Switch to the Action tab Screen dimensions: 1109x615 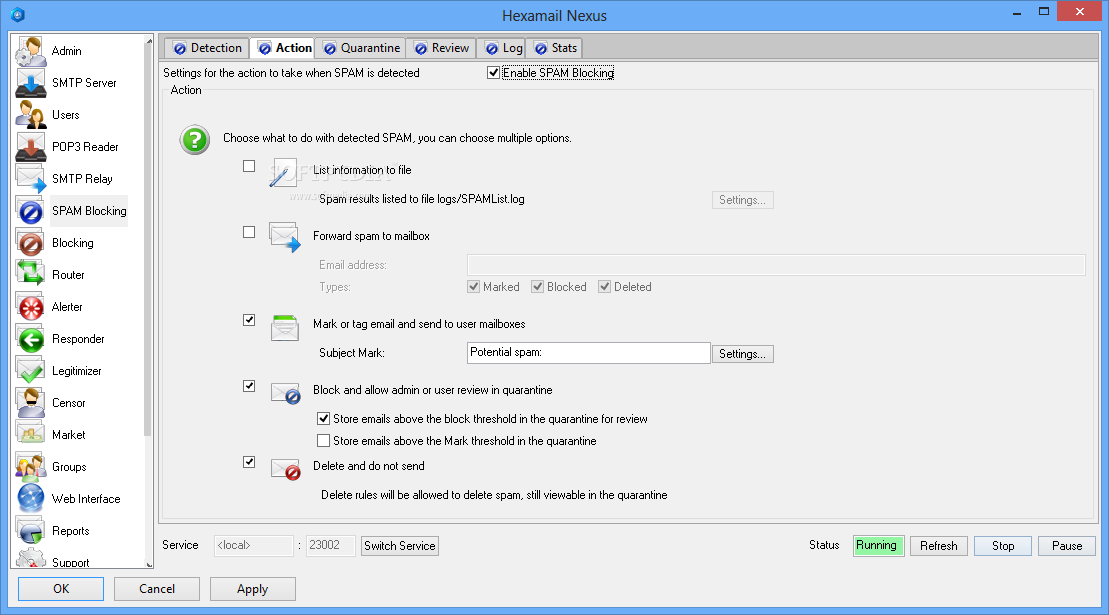click(x=284, y=48)
